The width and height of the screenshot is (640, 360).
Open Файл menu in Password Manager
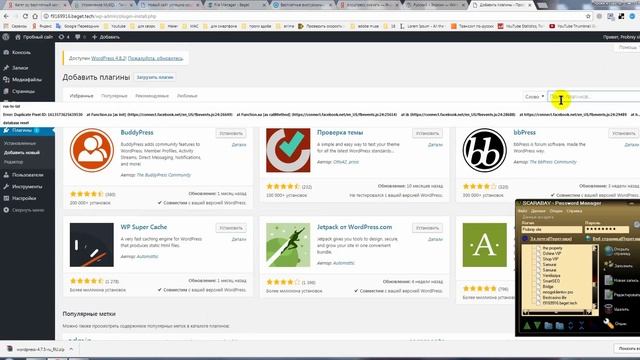click(x=522, y=211)
